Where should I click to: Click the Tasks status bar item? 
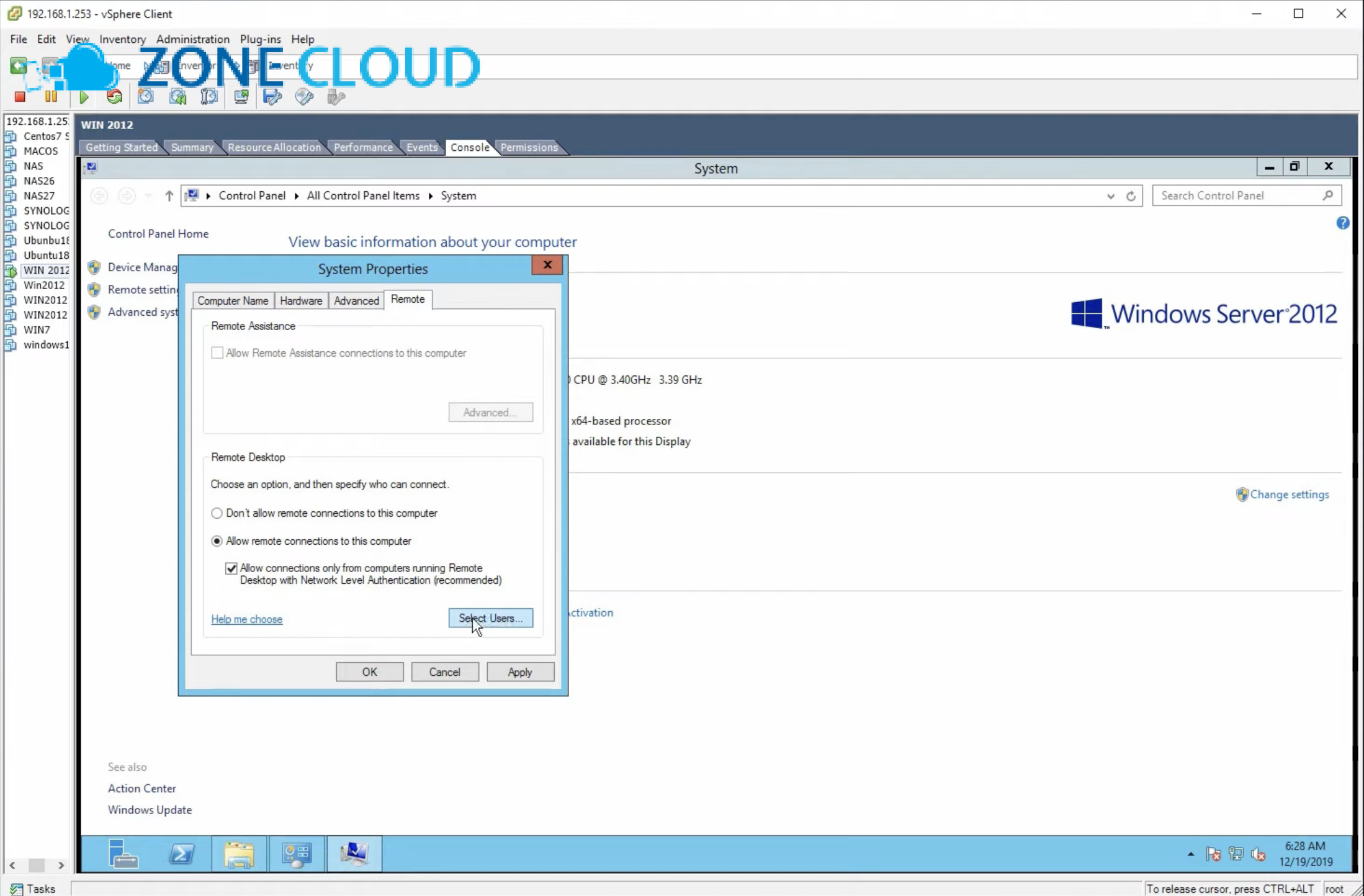pos(33,889)
